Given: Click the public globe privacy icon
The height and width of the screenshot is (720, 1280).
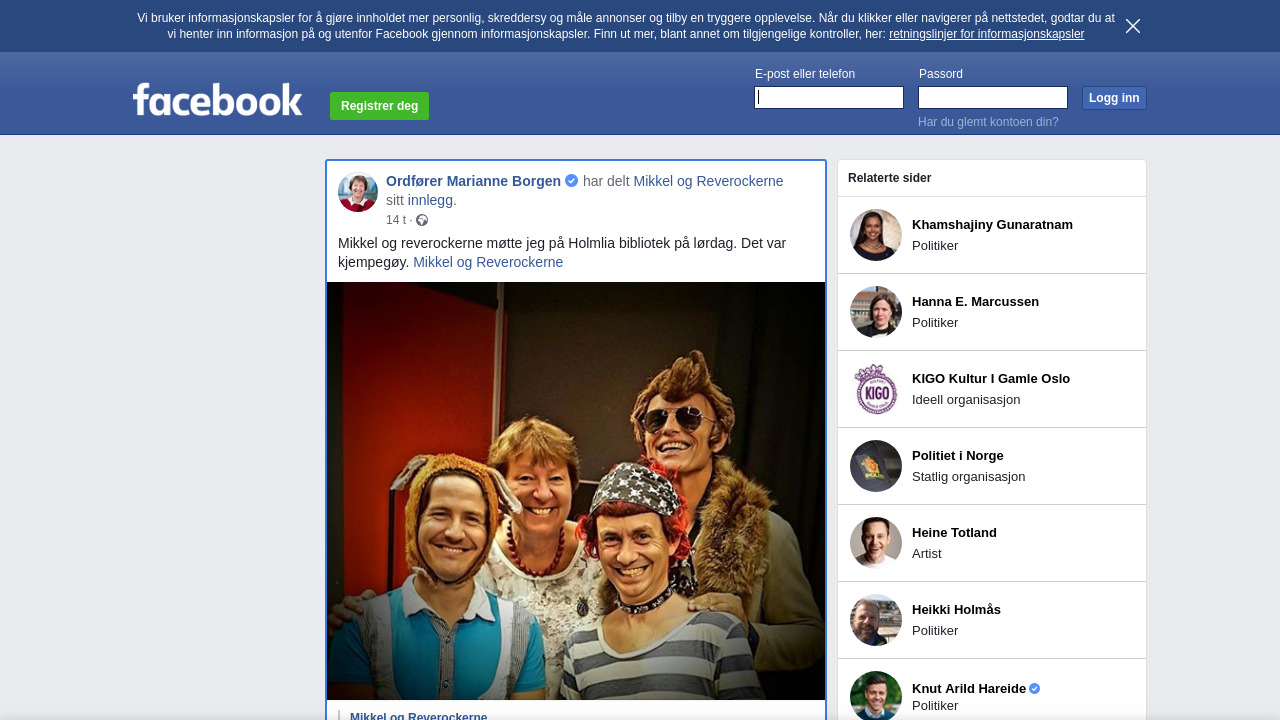Looking at the screenshot, I should 422,220.
